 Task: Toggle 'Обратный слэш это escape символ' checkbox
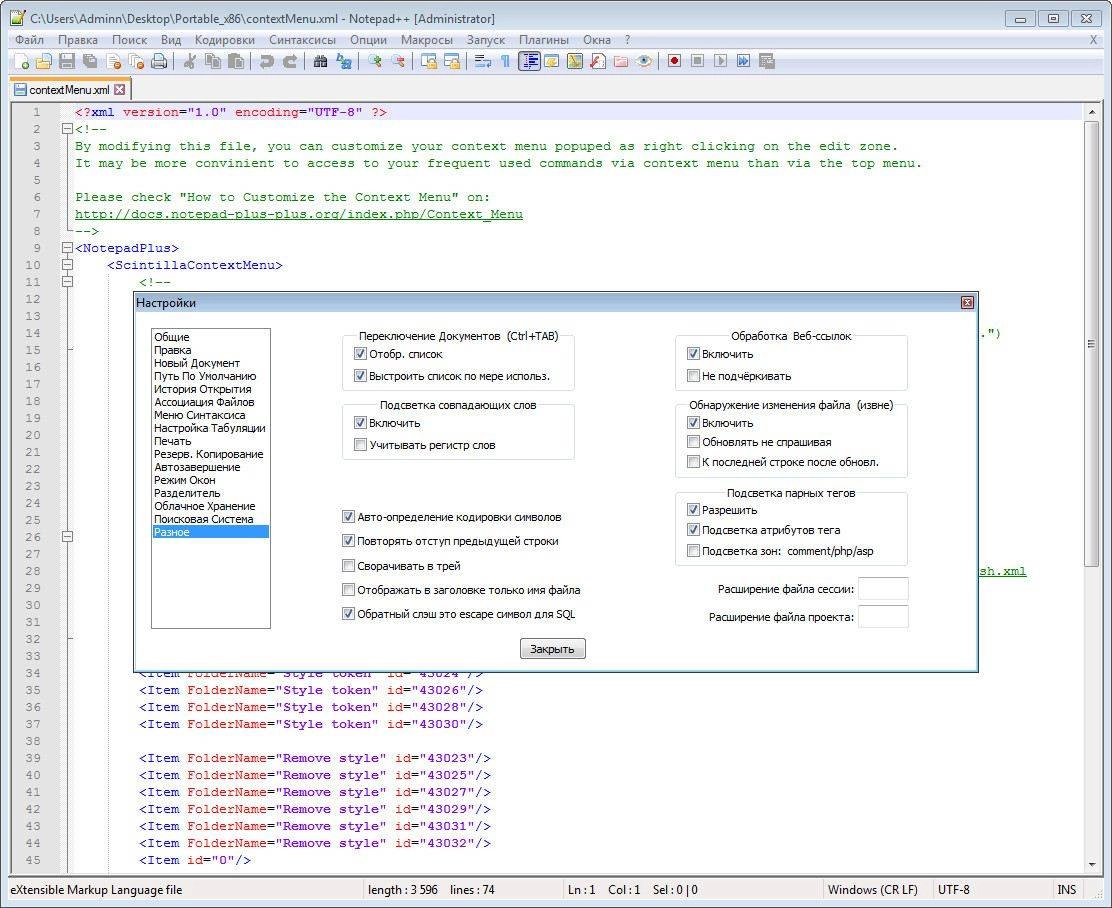(348, 614)
